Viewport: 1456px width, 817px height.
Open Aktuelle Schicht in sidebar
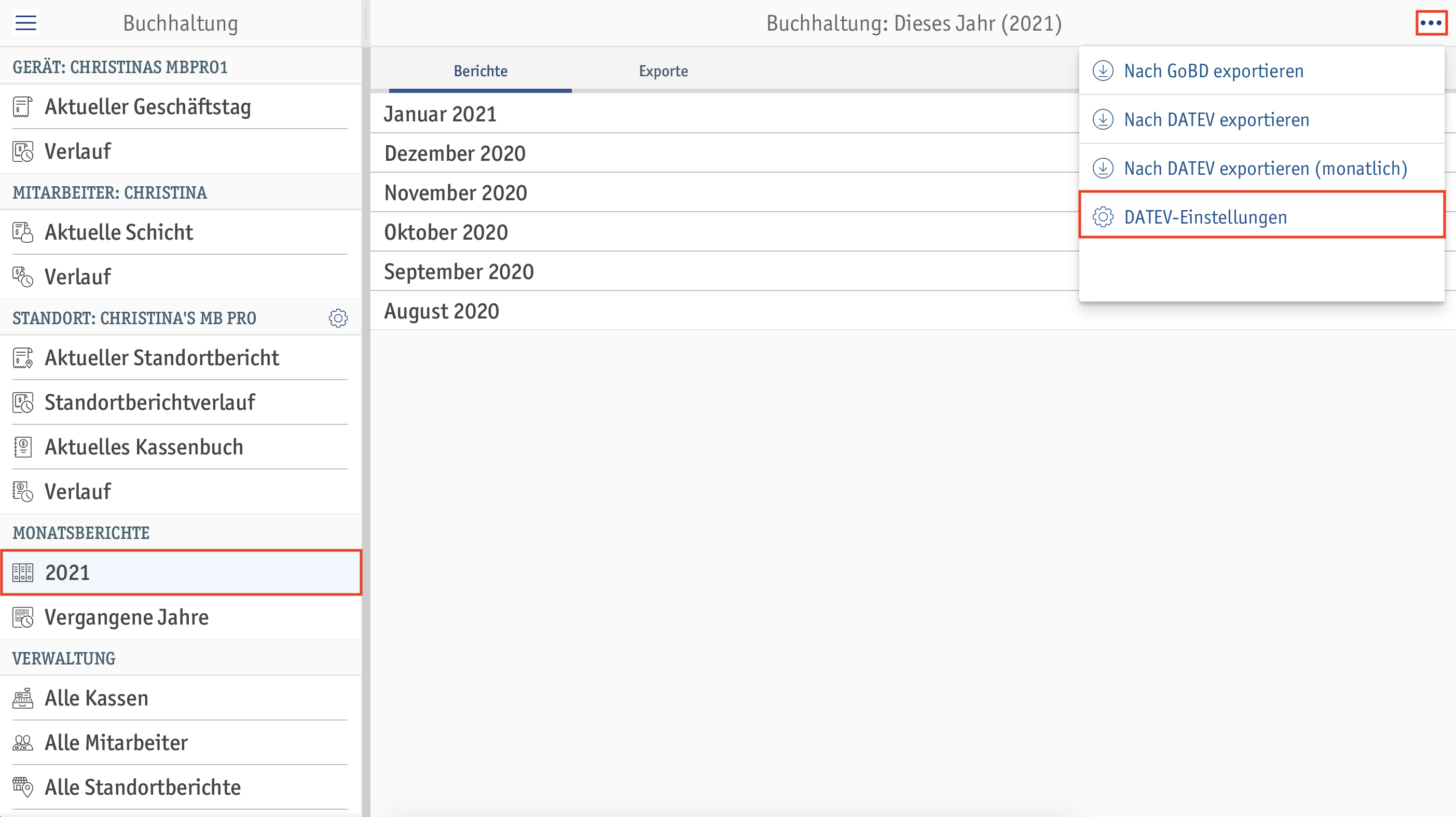[x=181, y=232]
